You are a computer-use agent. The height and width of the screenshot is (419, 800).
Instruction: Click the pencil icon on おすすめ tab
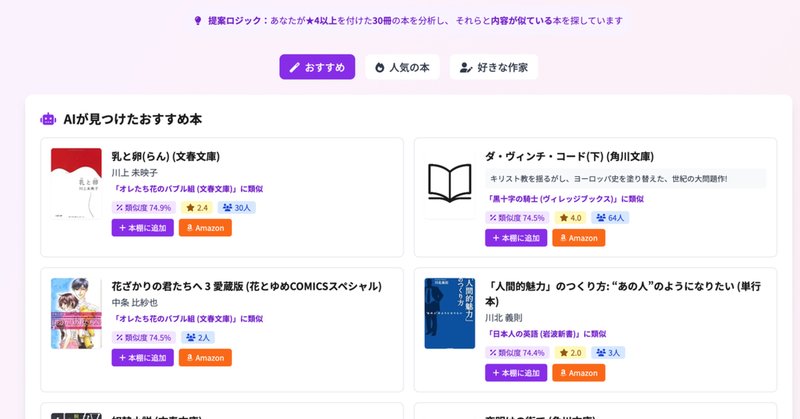[294, 67]
